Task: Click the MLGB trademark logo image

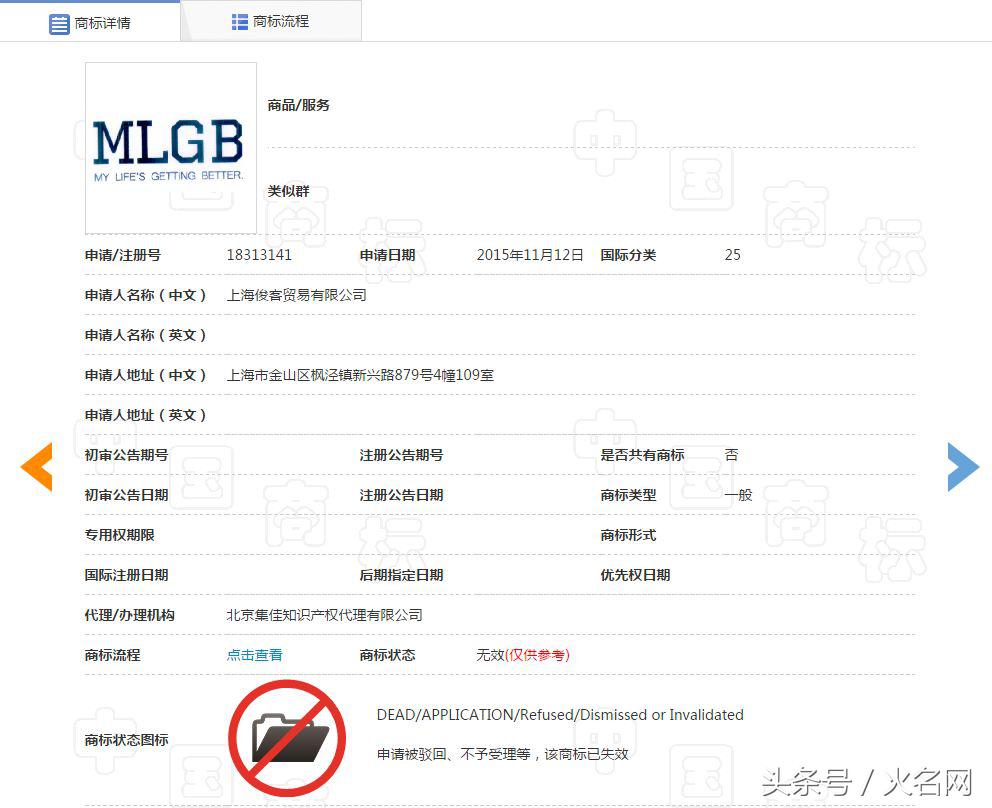Action: point(170,147)
